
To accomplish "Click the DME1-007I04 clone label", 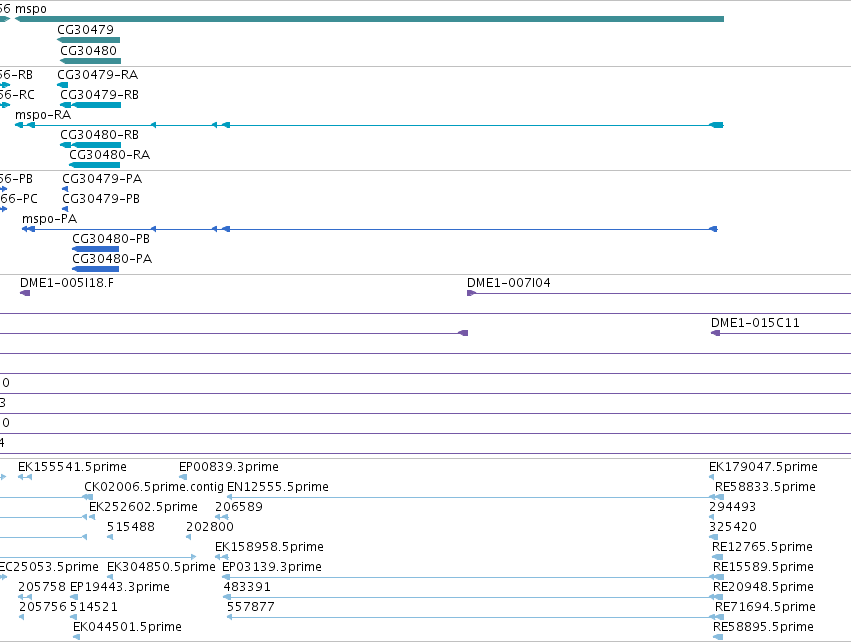I will coord(509,283).
